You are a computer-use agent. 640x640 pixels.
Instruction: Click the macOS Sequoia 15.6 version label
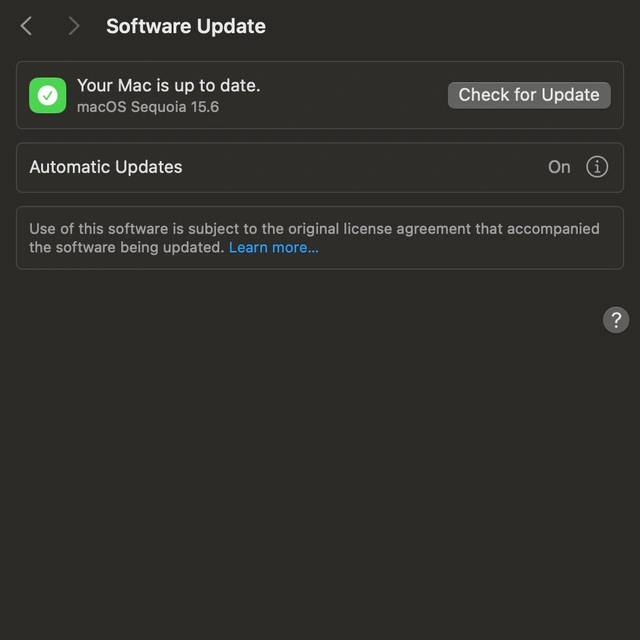coord(148,107)
